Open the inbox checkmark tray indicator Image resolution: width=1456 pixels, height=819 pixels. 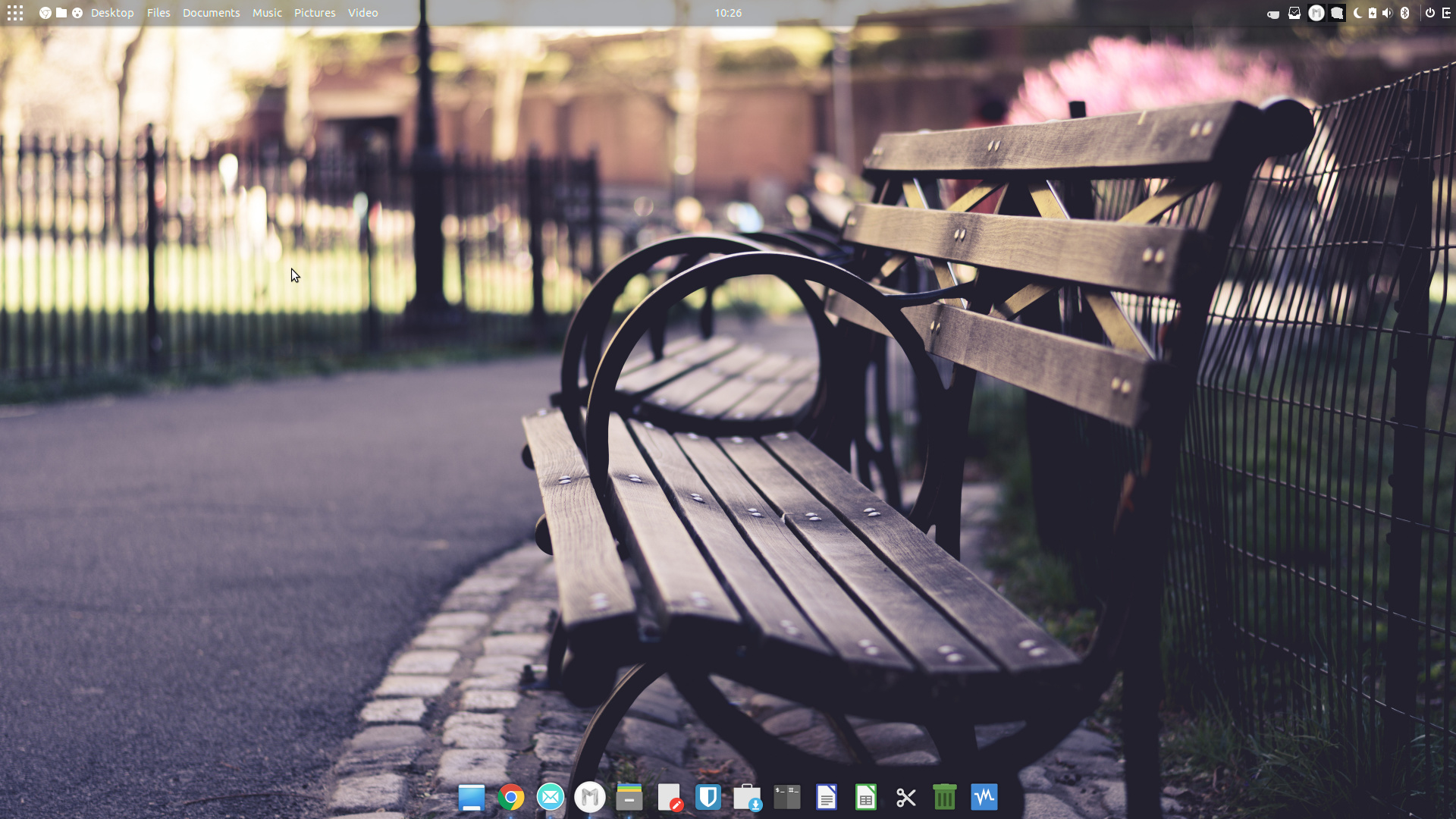point(1294,13)
